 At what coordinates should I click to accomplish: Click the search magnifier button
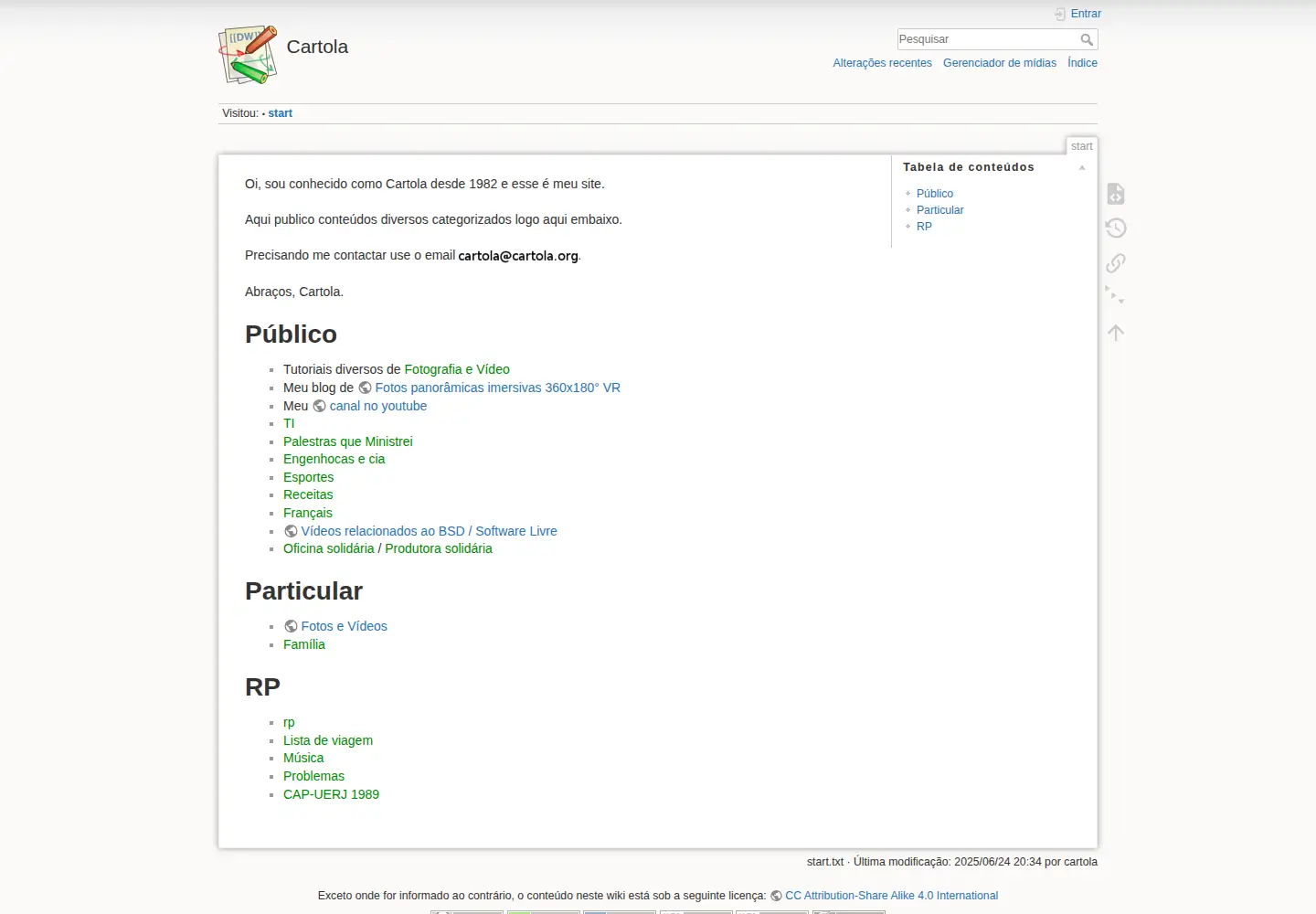(x=1087, y=39)
